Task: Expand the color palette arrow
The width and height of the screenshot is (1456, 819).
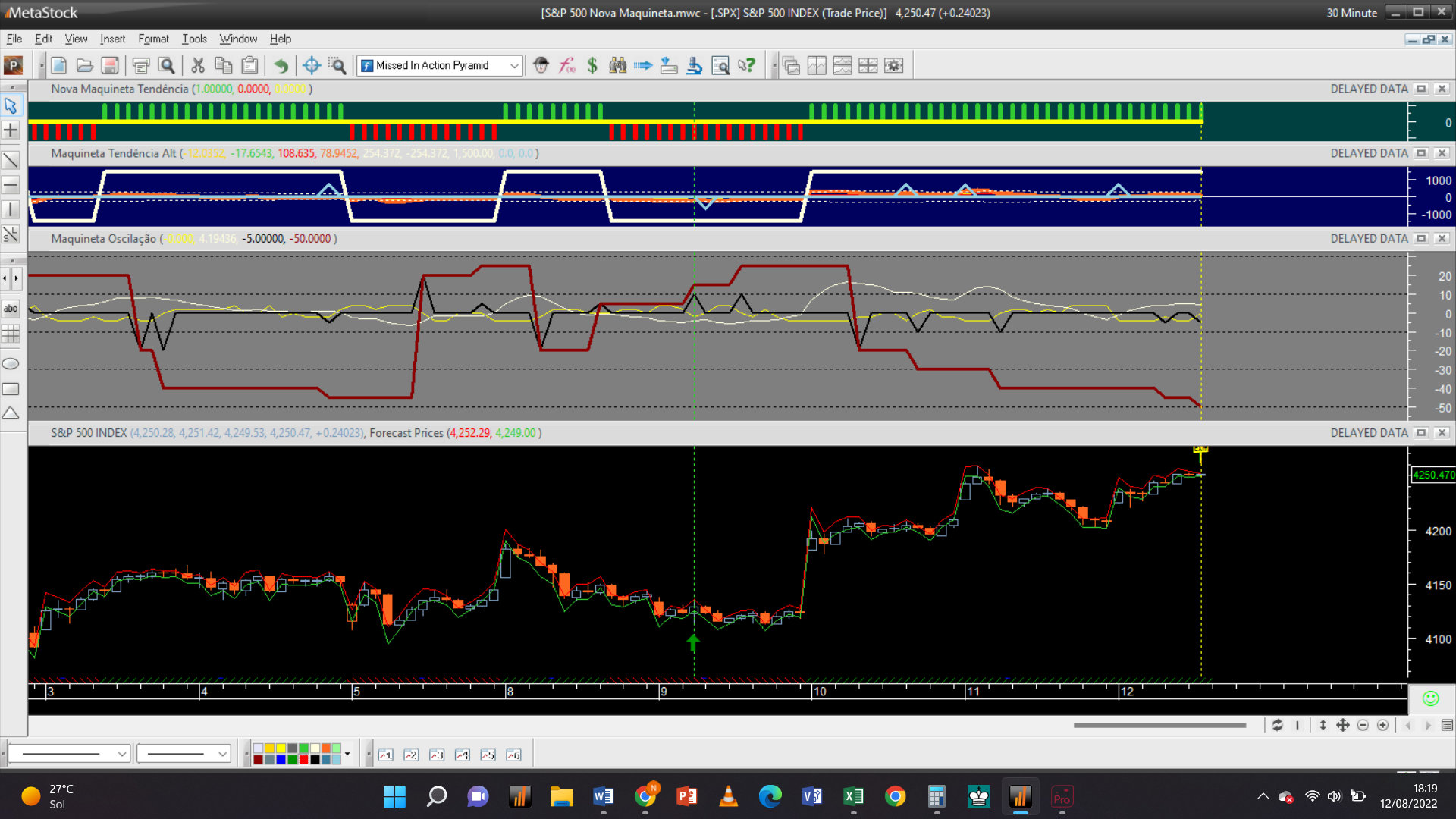Action: 347,754
